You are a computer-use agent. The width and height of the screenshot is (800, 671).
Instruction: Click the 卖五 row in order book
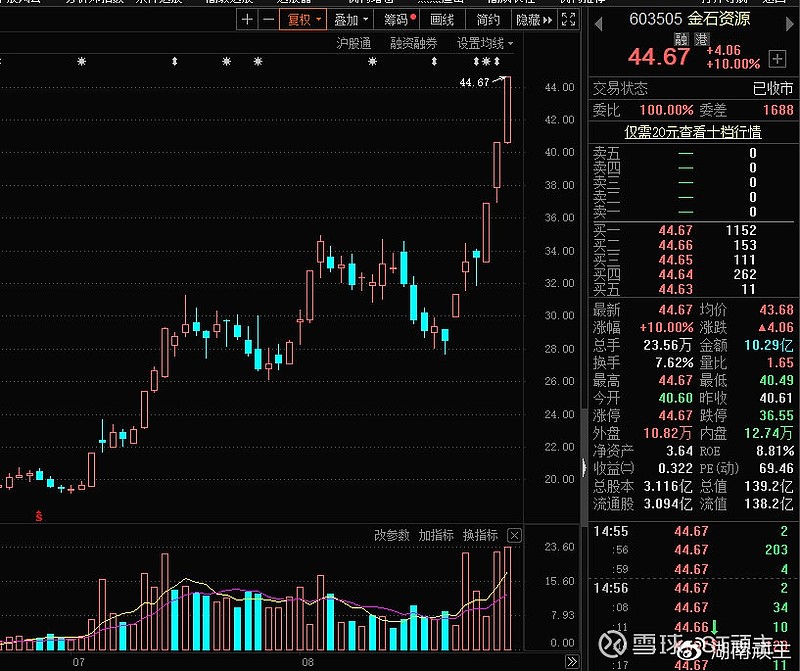tap(692, 153)
